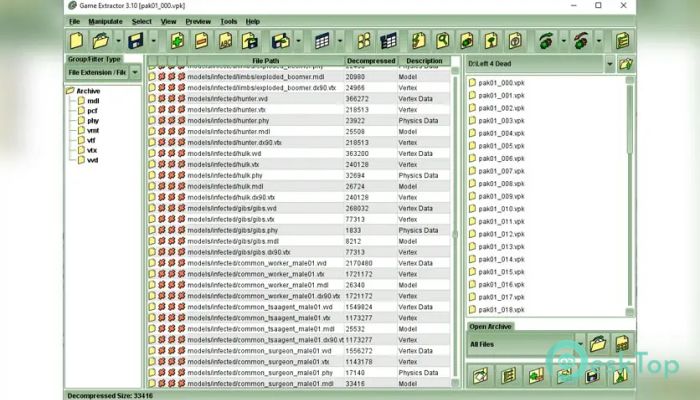
Task: Select the mdl tree item
Action: [x=93, y=101]
